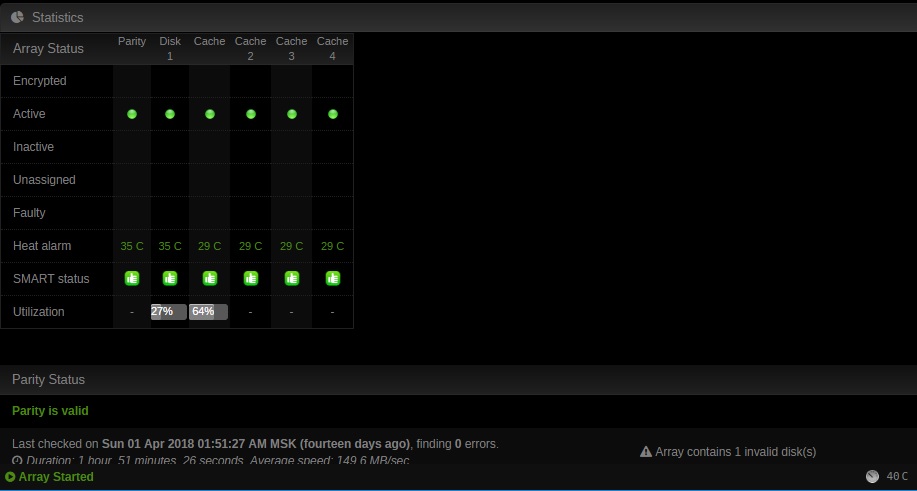Click the Unassigned row label
The image size is (917, 491).
(x=44, y=180)
